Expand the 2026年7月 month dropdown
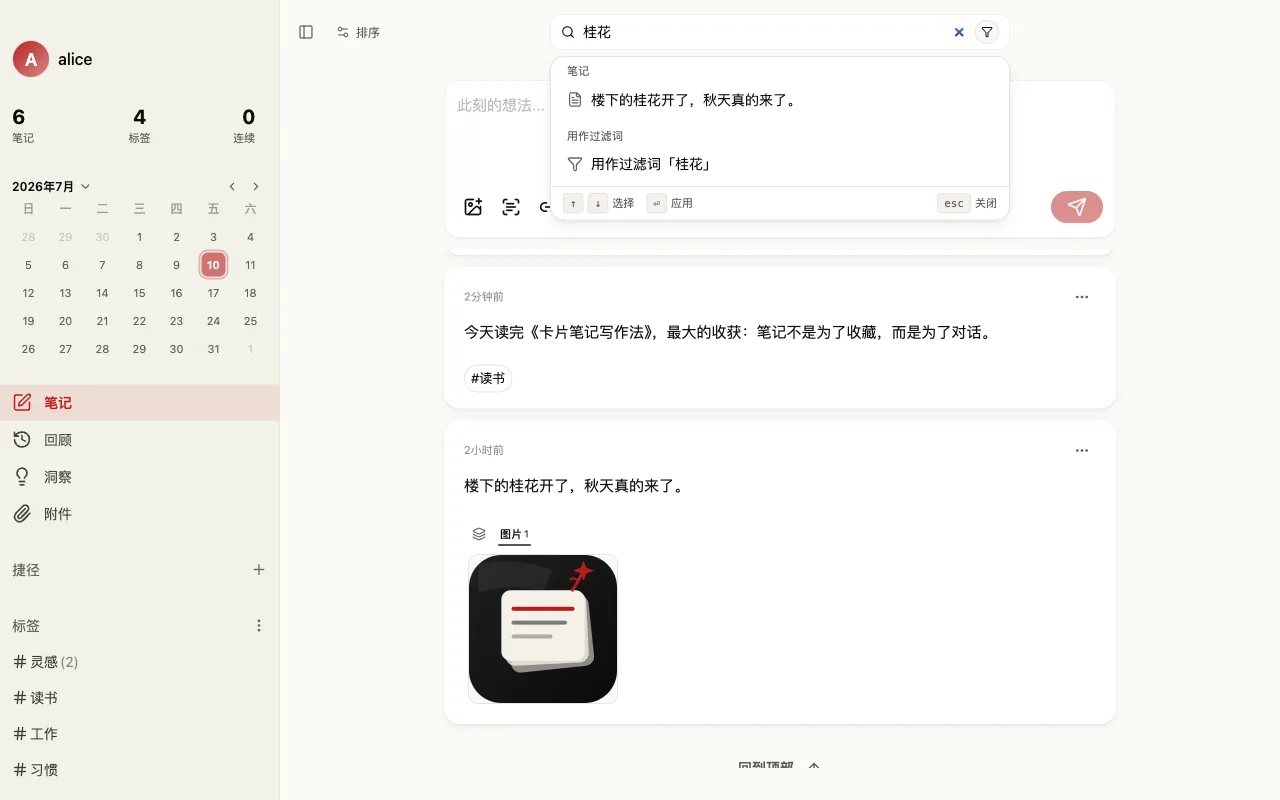 click(51, 186)
